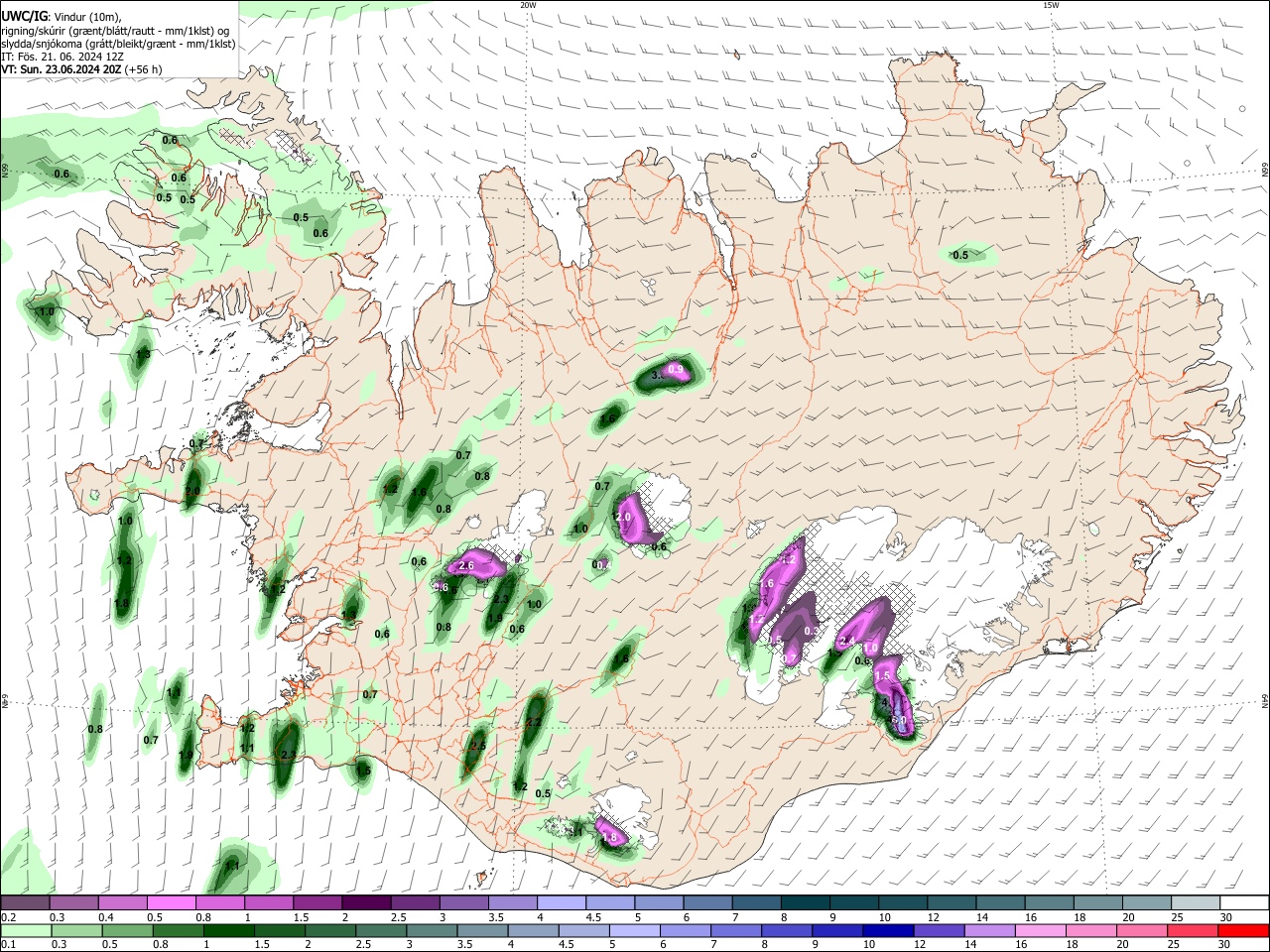The image size is (1270, 952).
Task: Click the 'UWC/IG: Vindur (10m),' title line
Action: click(x=62, y=17)
